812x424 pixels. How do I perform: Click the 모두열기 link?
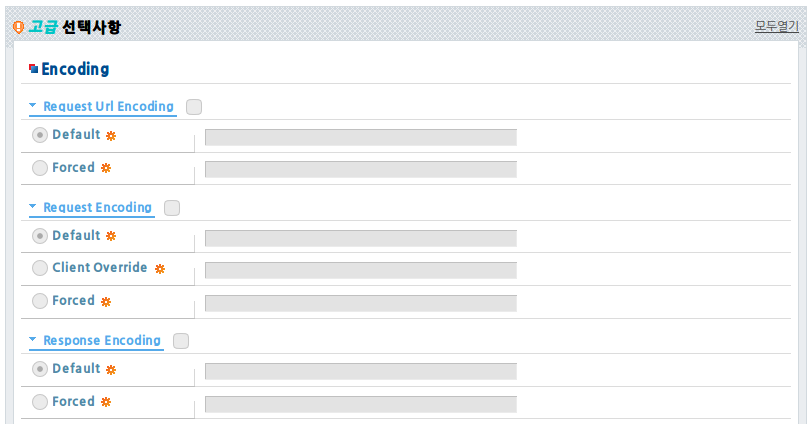click(776, 26)
